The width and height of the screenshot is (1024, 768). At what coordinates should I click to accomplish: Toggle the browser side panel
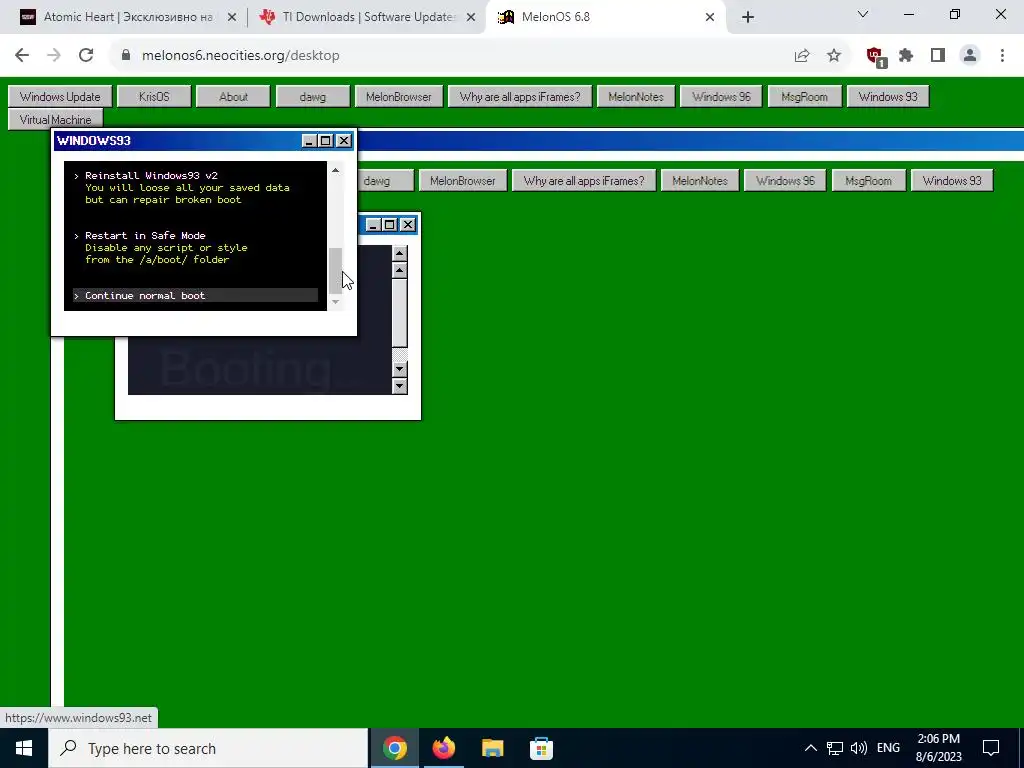(x=938, y=56)
